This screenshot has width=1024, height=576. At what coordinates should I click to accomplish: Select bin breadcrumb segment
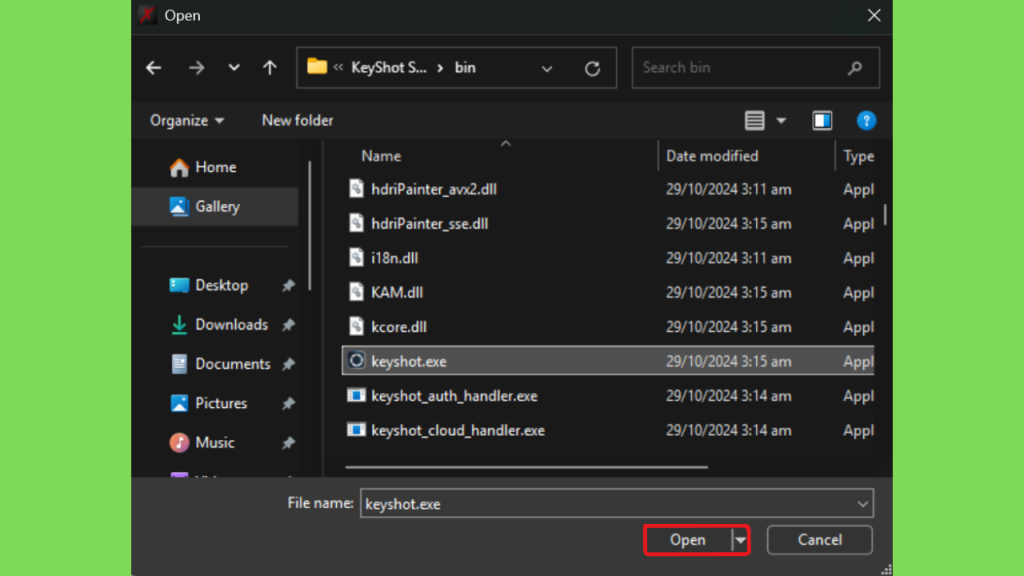[465, 68]
